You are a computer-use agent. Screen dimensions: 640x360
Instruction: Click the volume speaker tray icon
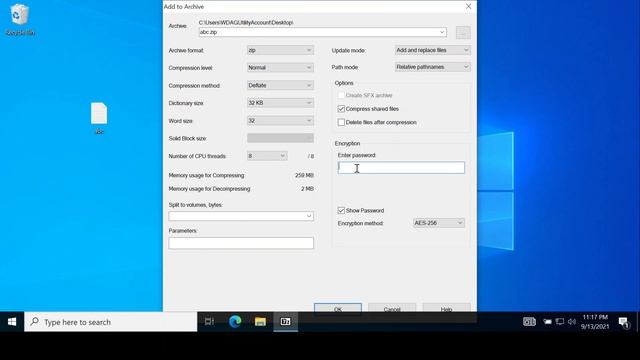[572, 322]
